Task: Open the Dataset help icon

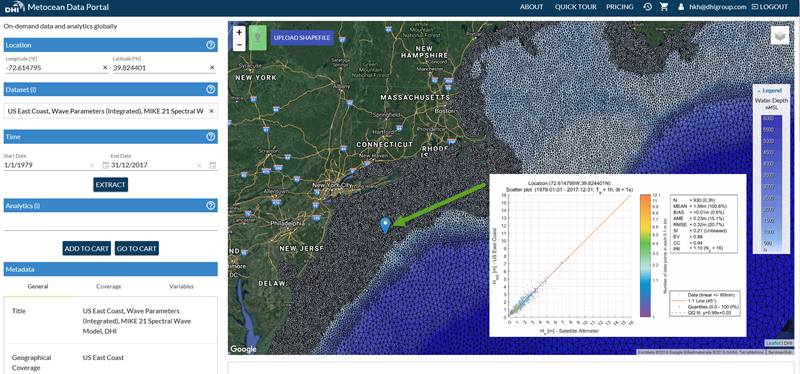Action: pyautogui.click(x=210, y=89)
